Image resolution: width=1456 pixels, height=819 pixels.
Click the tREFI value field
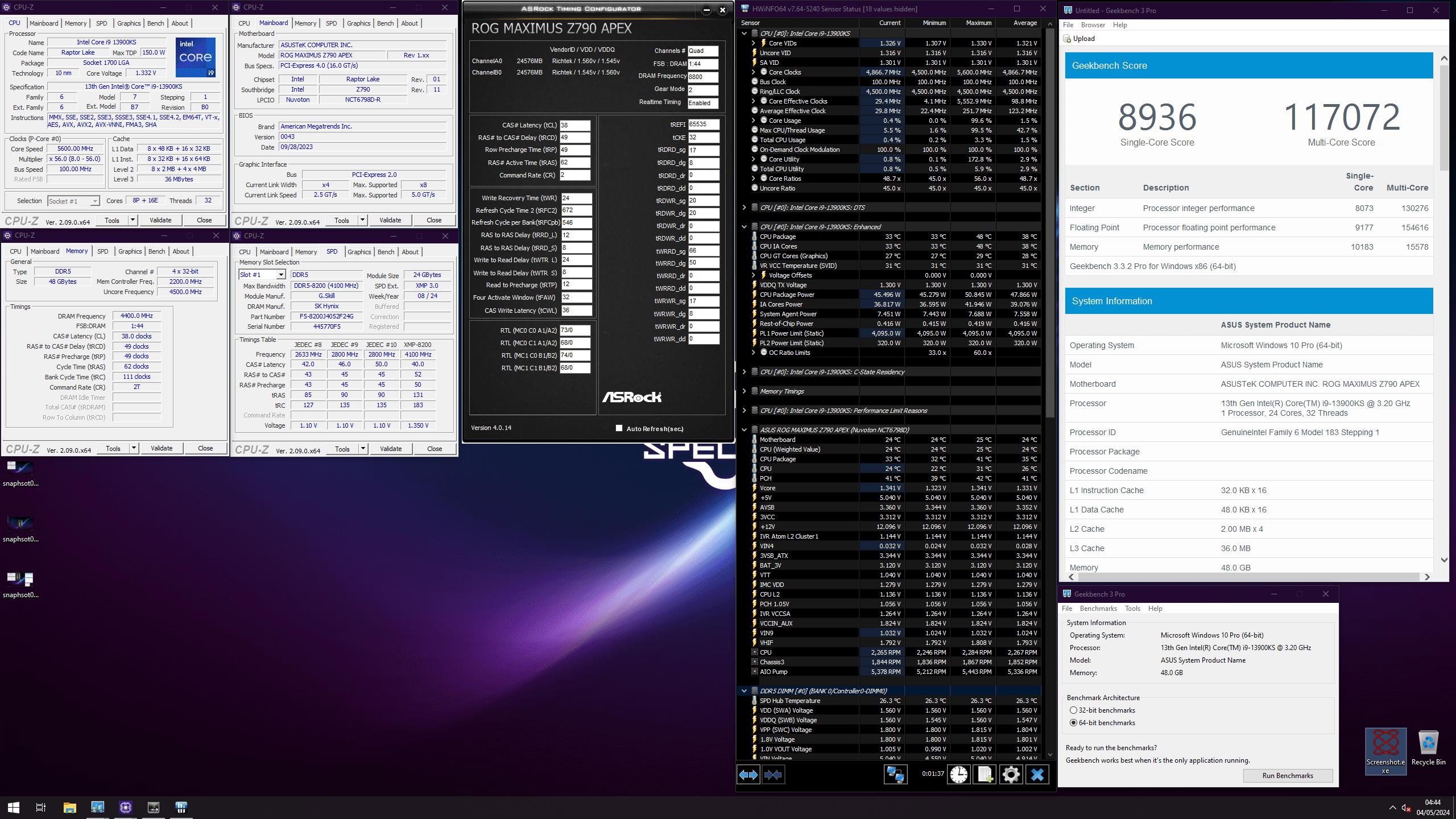point(704,124)
